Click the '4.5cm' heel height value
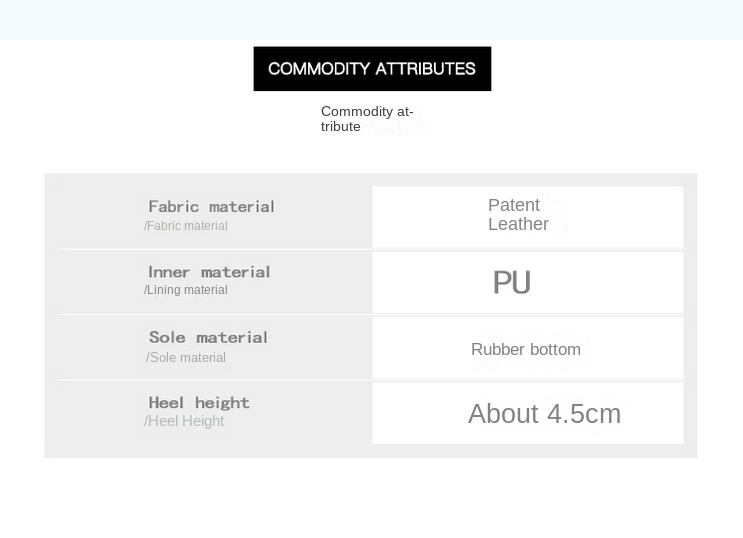The image size is (743, 538). tap(584, 414)
